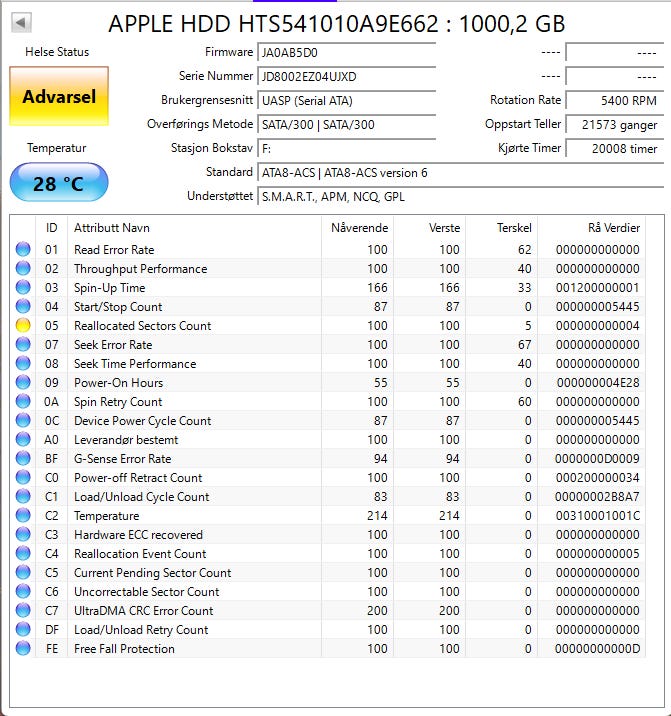Go to previous disk with back arrow
The height and width of the screenshot is (716, 671).
click(21, 22)
